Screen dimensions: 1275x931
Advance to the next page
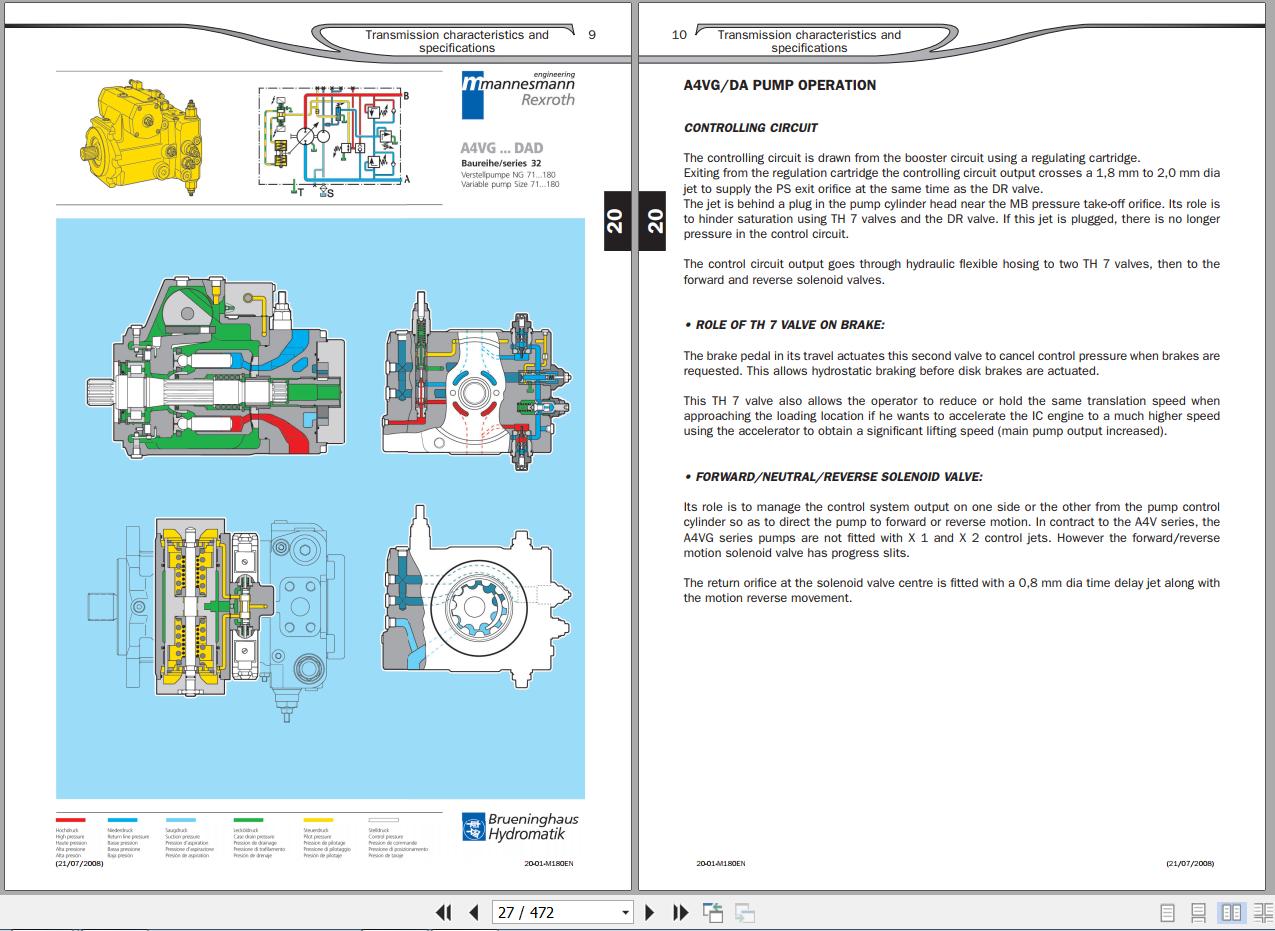click(x=650, y=912)
